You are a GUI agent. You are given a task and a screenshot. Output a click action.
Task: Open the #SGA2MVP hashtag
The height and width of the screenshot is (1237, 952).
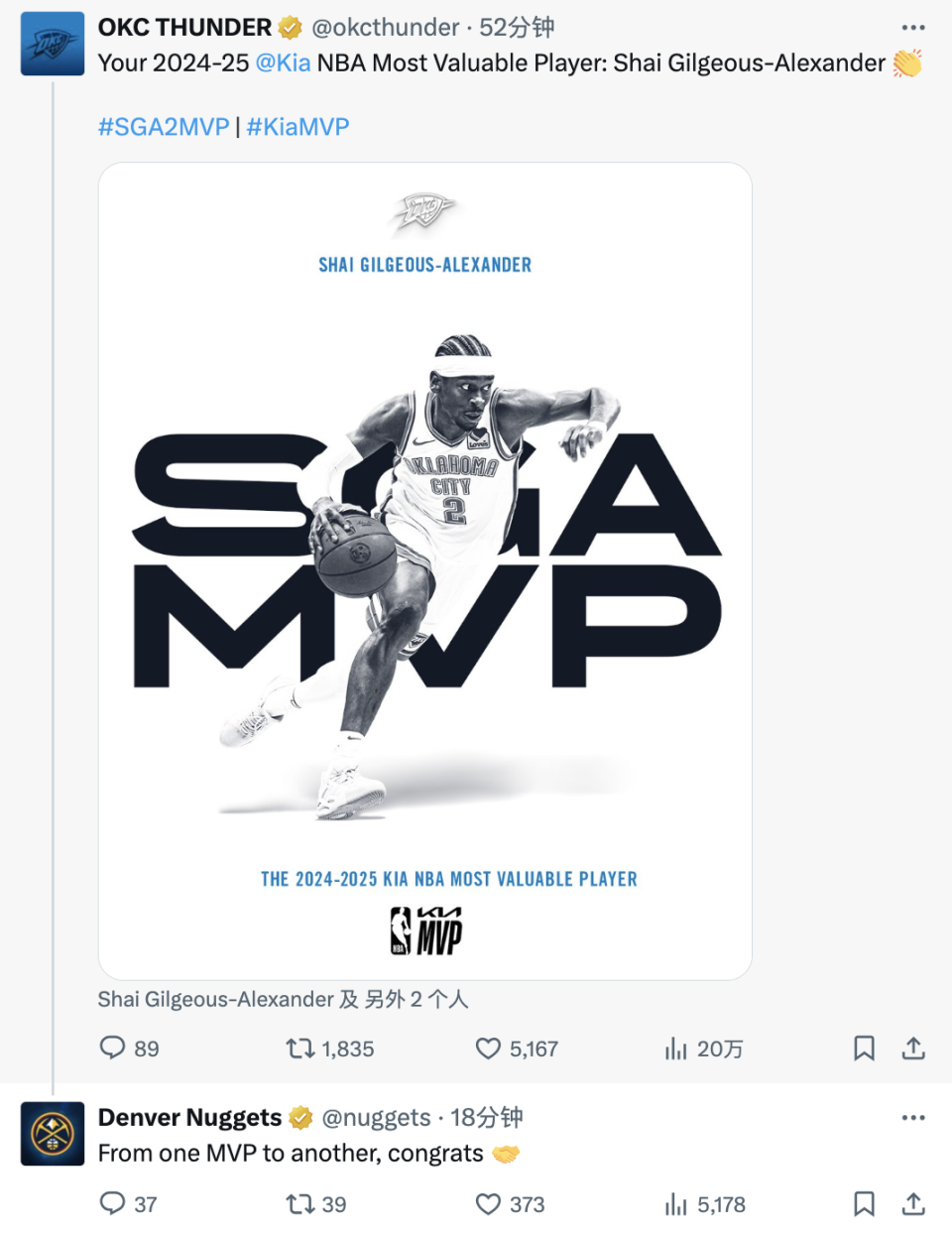[164, 127]
